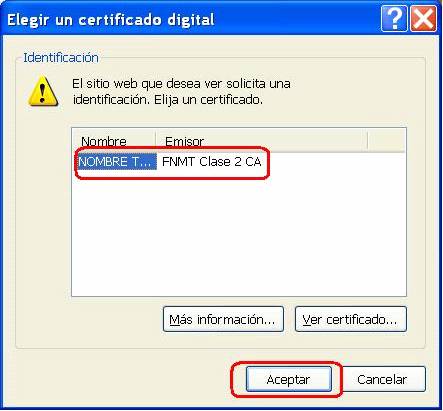Confirm selection with Aceptar button
This screenshot has width=443, height=411.
coord(289,379)
